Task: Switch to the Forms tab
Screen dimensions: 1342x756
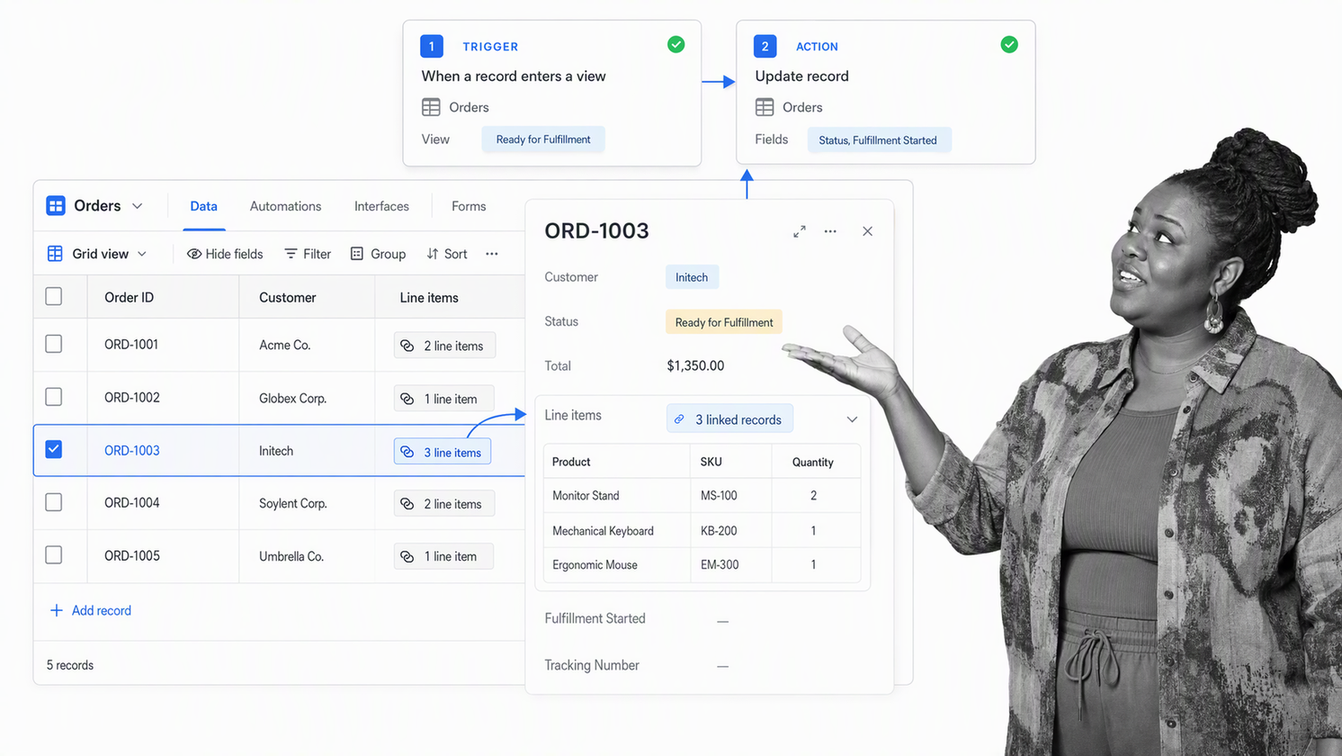Action: tap(469, 206)
